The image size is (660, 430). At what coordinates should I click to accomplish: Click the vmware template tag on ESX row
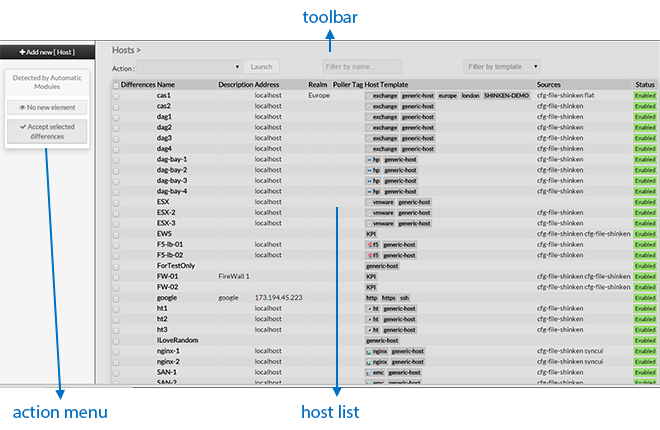point(382,201)
